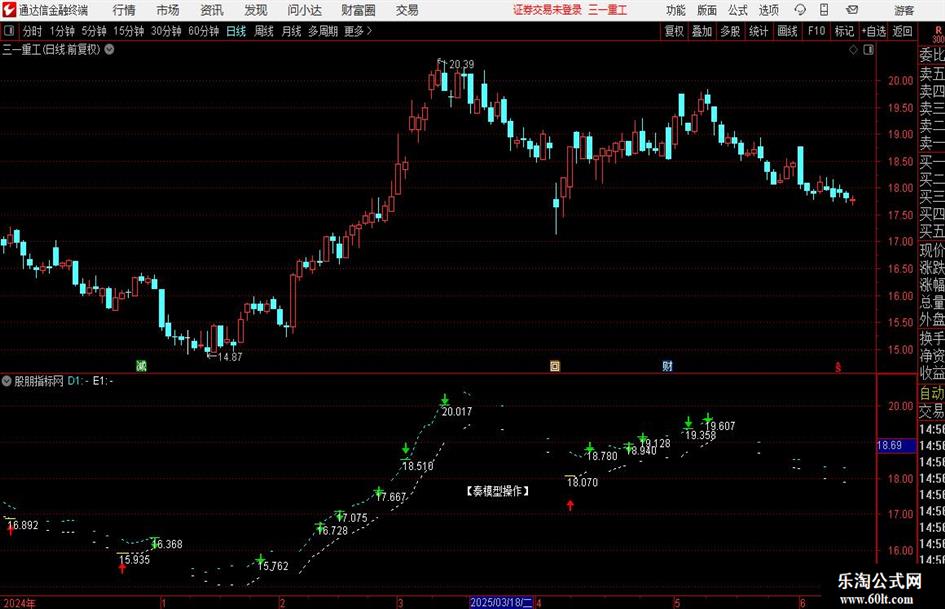Switch to the 5分钟 period
Image resolution: width=945 pixels, height=609 pixels.
[x=93, y=31]
